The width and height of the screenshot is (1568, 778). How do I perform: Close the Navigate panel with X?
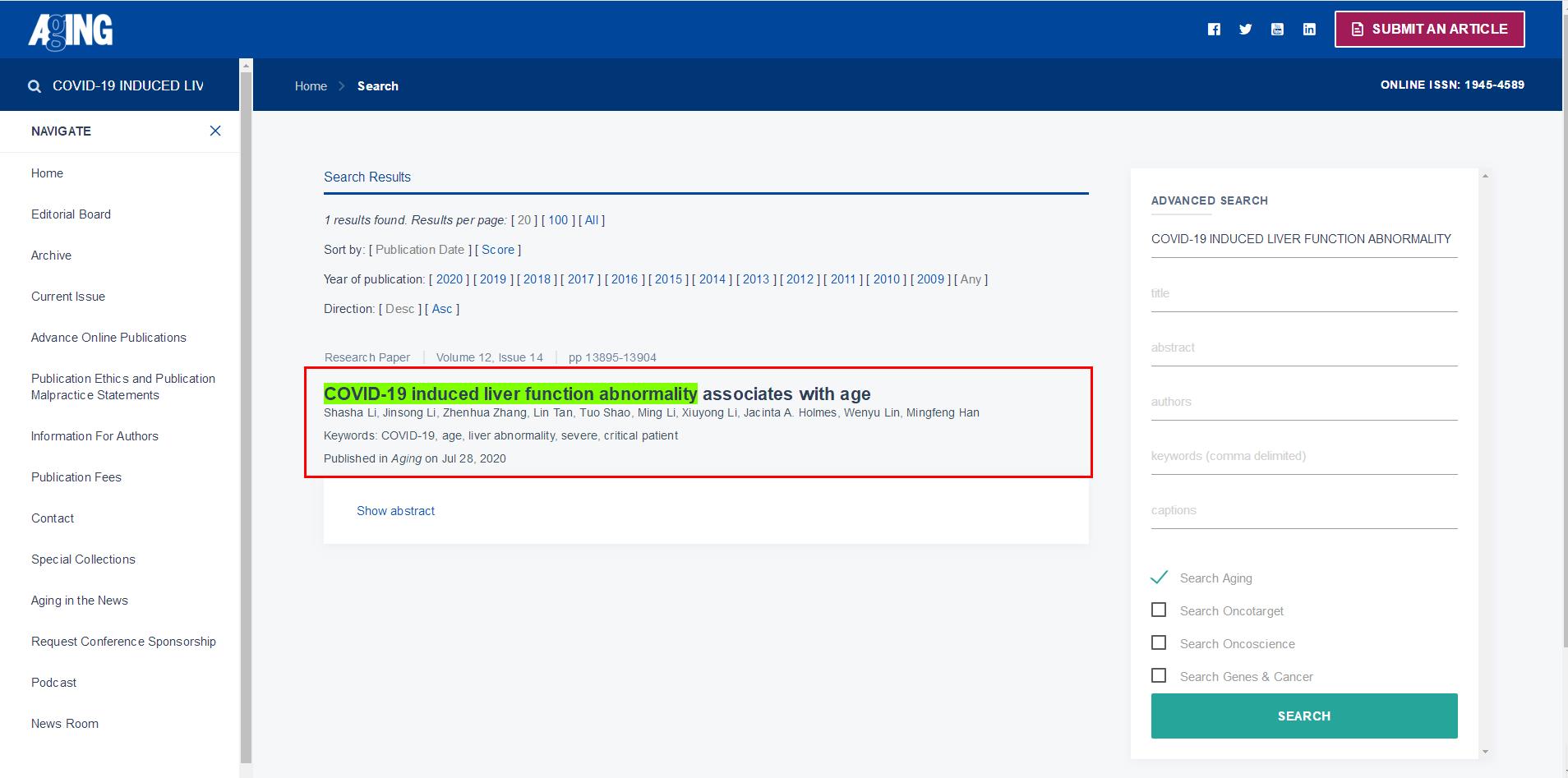pyautogui.click(x=215, y=131)
